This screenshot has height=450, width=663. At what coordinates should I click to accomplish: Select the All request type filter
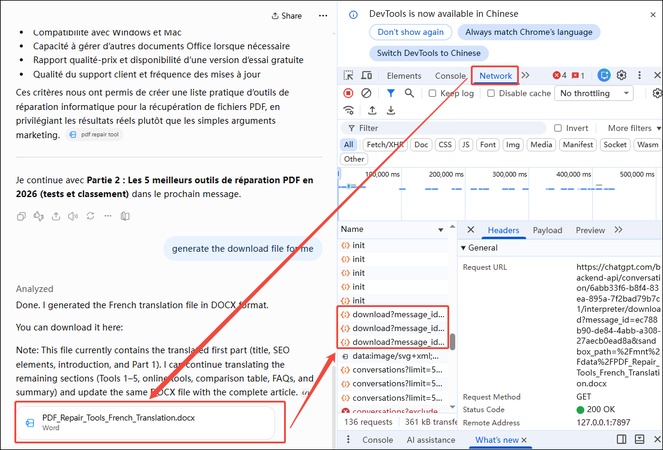(x=348, y=145)
